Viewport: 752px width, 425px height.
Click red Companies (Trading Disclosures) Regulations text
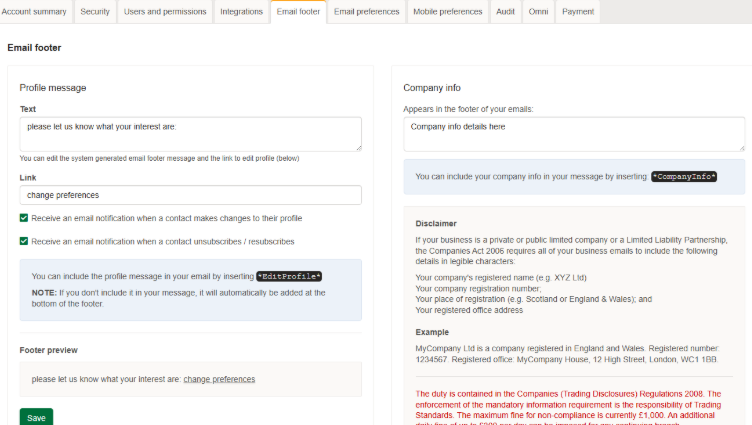568,407
